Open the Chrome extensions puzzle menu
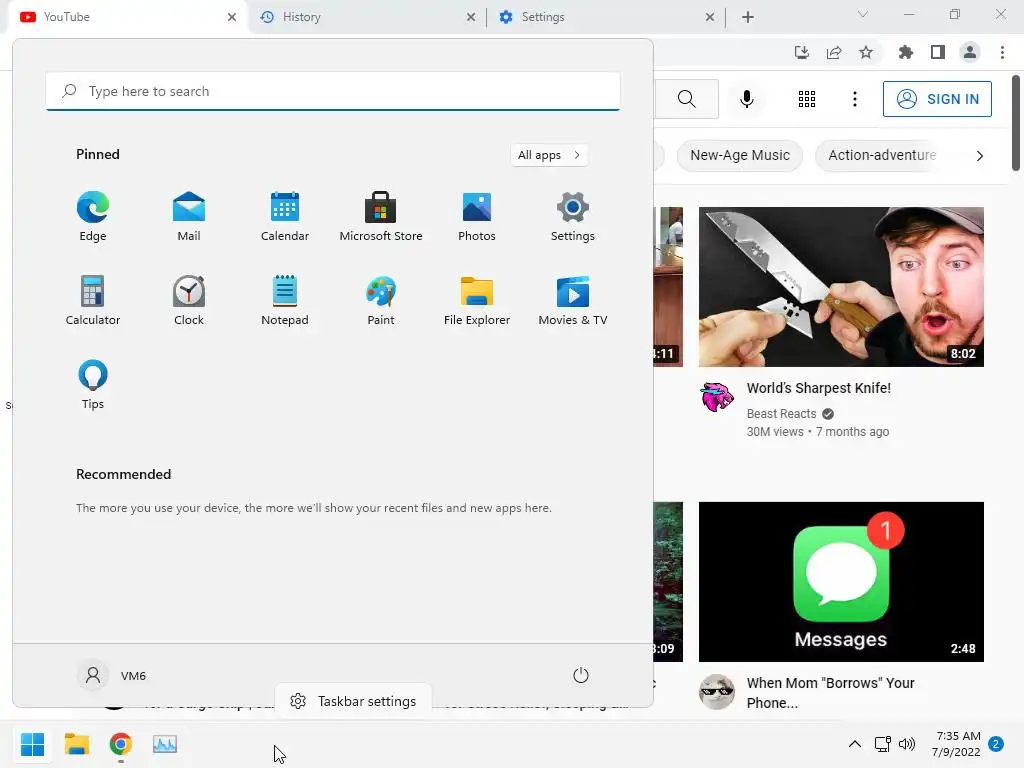1024x768 pixels. point(905,52)
